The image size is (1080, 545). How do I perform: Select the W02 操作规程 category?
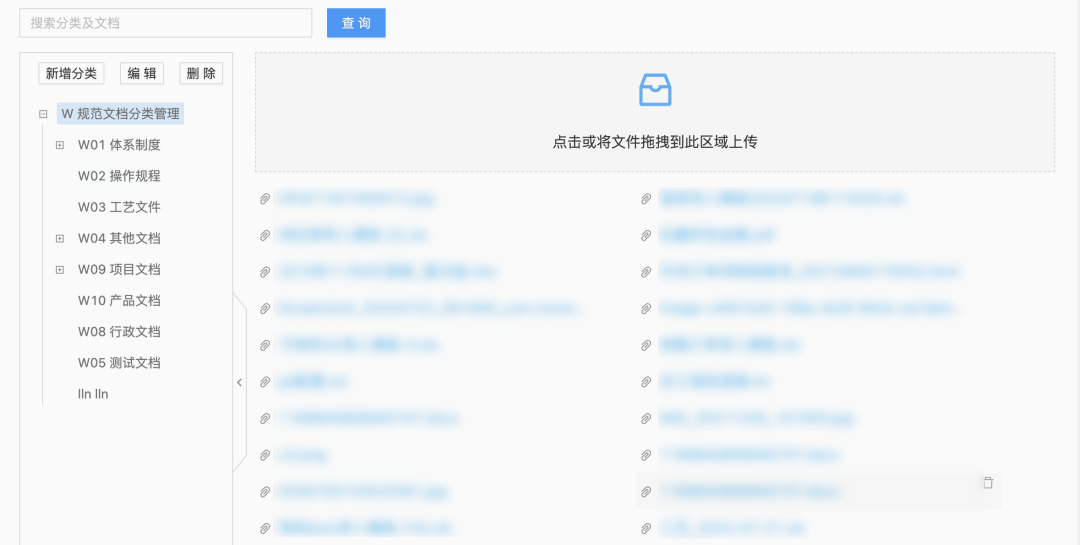click(x=119, y=176)
